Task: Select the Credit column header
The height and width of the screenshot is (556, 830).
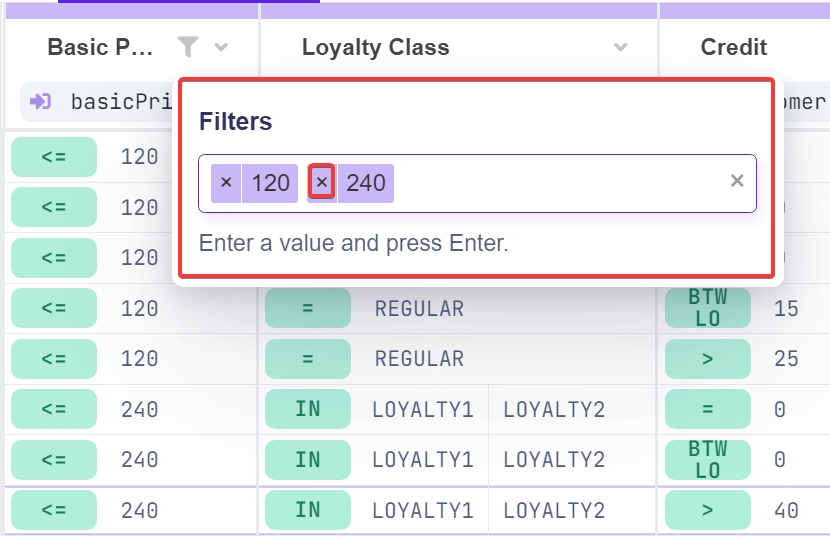Action: [x=734, y=47]
